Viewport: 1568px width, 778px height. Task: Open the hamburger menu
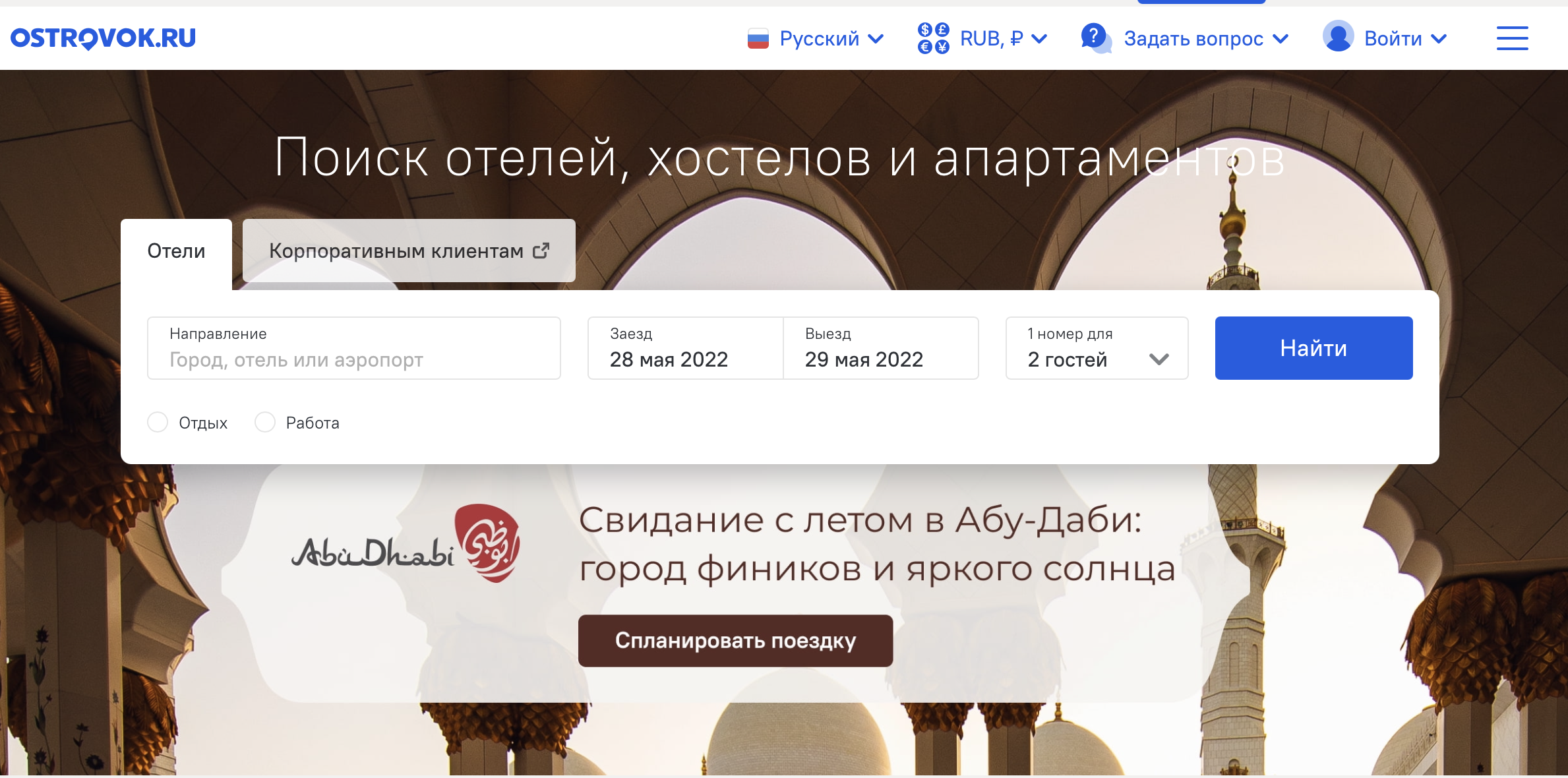pyautogui.click(x=1512, y=38)
